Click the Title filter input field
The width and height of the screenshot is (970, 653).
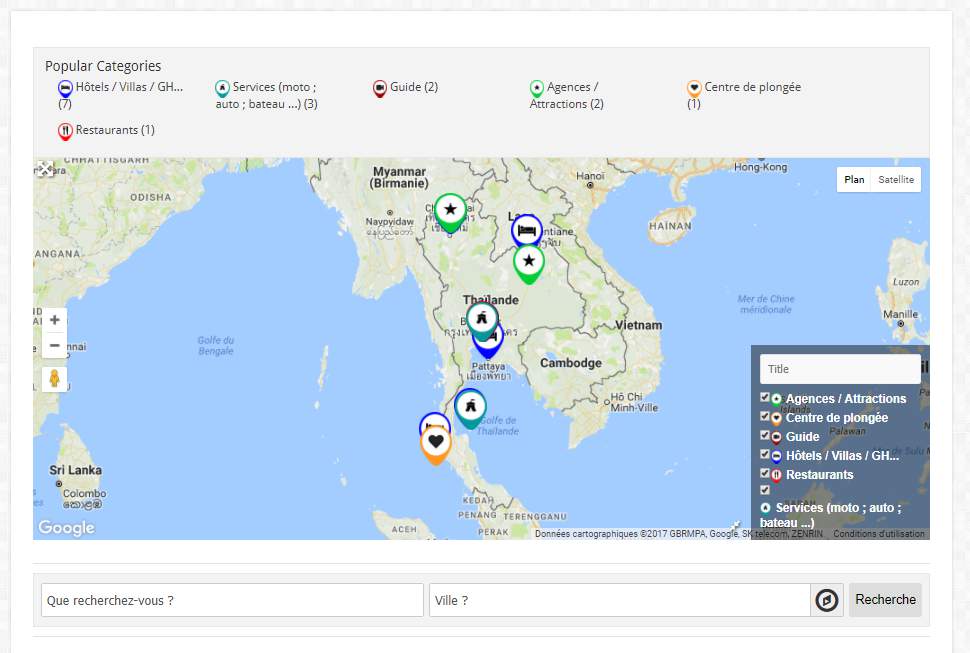pos(840,369)
